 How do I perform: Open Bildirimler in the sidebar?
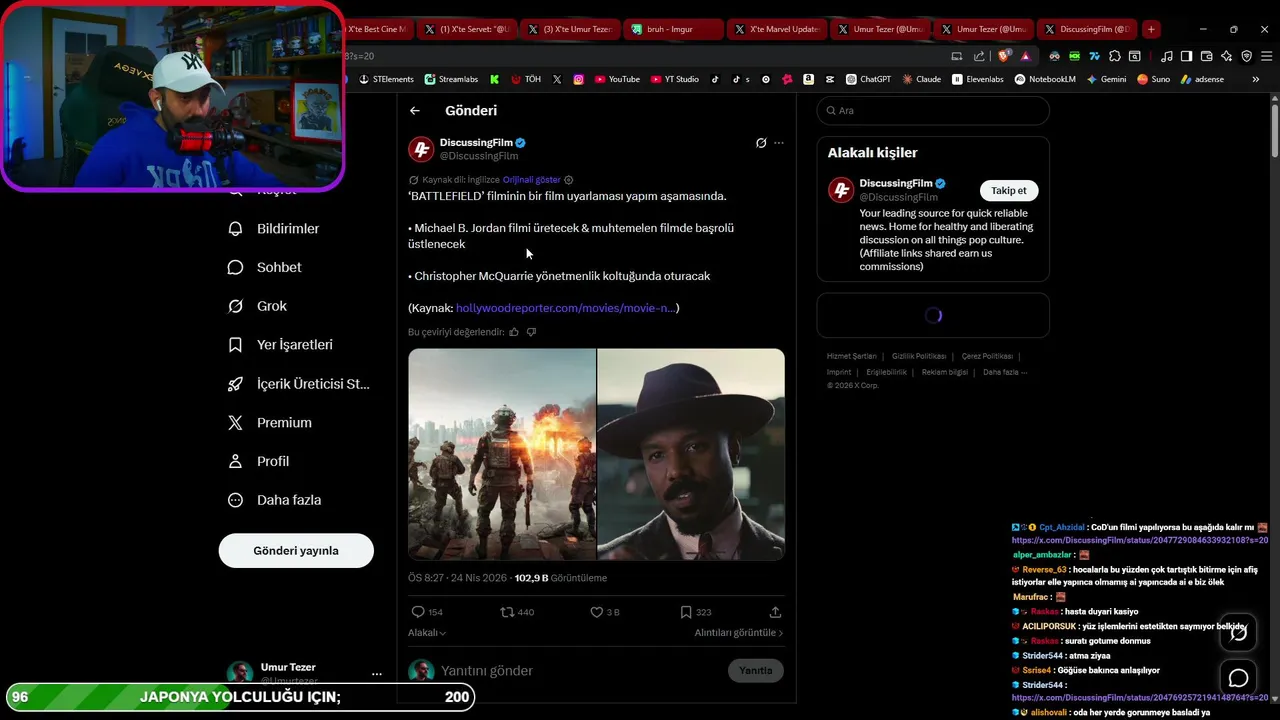click(274, 229)
